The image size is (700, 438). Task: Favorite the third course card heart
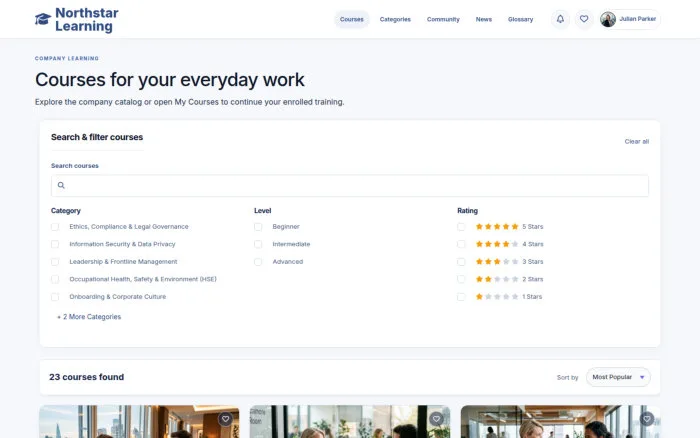647,419
